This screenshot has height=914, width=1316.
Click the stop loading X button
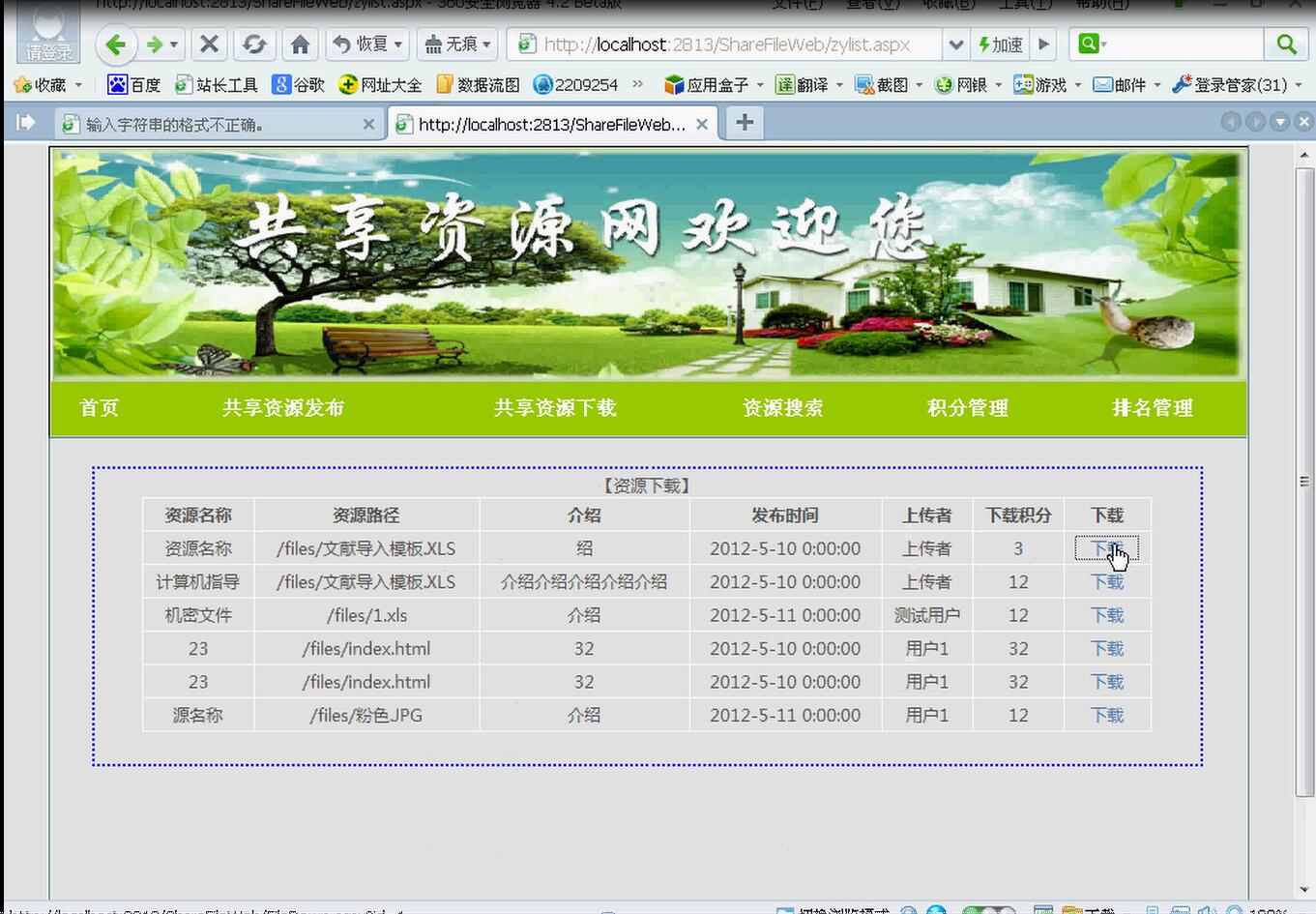209,44
